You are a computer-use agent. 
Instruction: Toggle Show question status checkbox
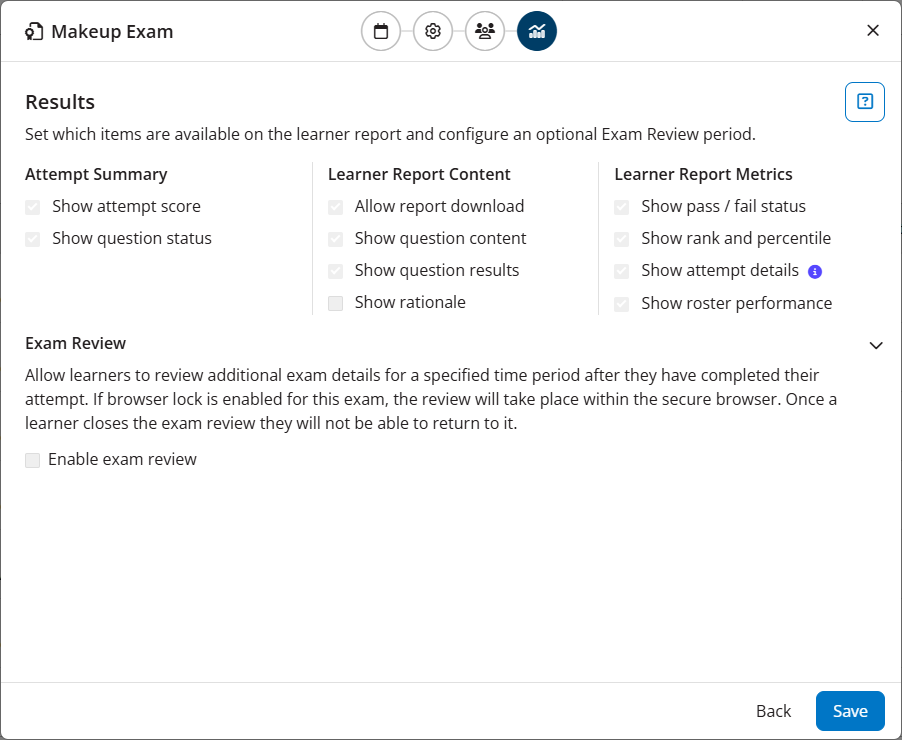(33, 239)
